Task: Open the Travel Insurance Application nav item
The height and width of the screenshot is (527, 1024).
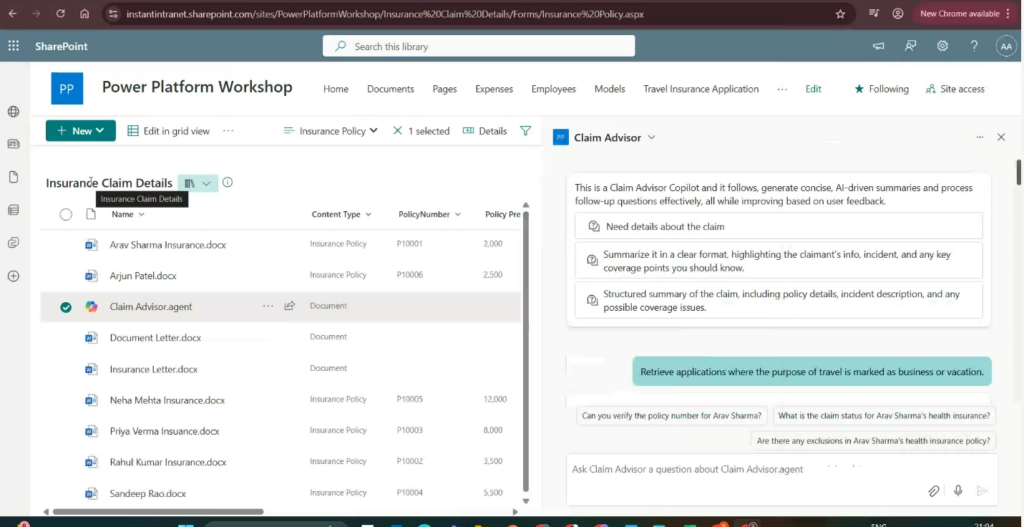Action: 701,89
